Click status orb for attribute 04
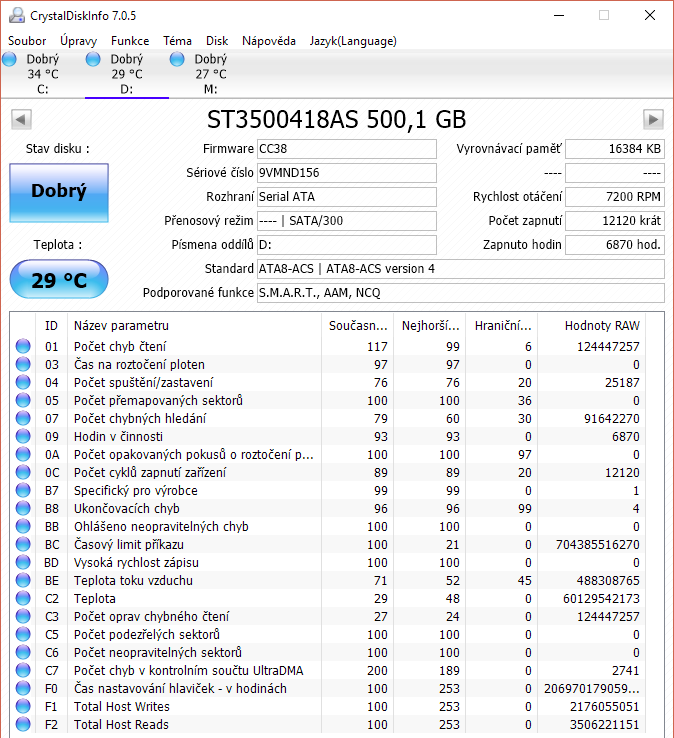 [x=23, y=382]
